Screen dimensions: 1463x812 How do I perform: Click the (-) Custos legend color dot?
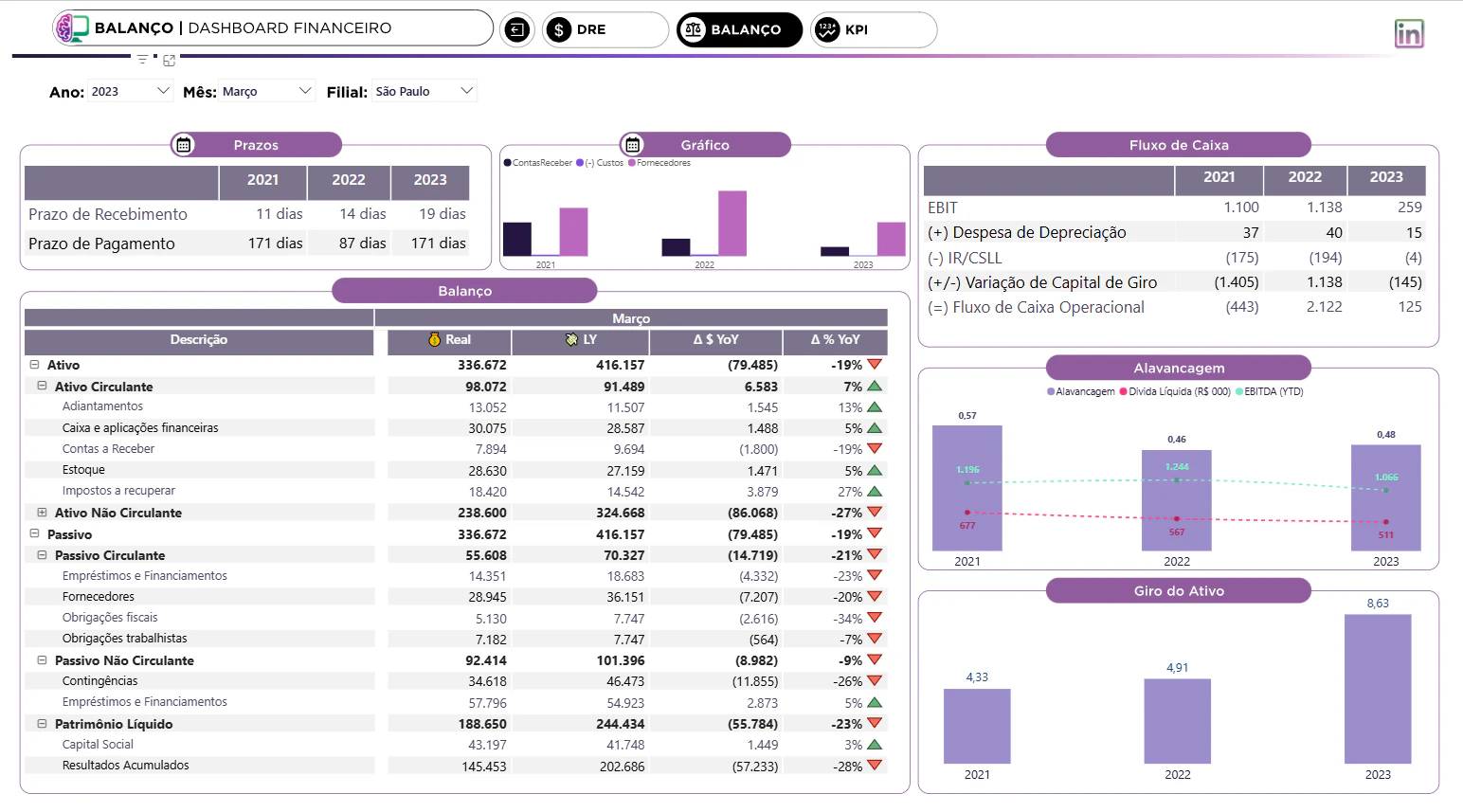[580, 163]
